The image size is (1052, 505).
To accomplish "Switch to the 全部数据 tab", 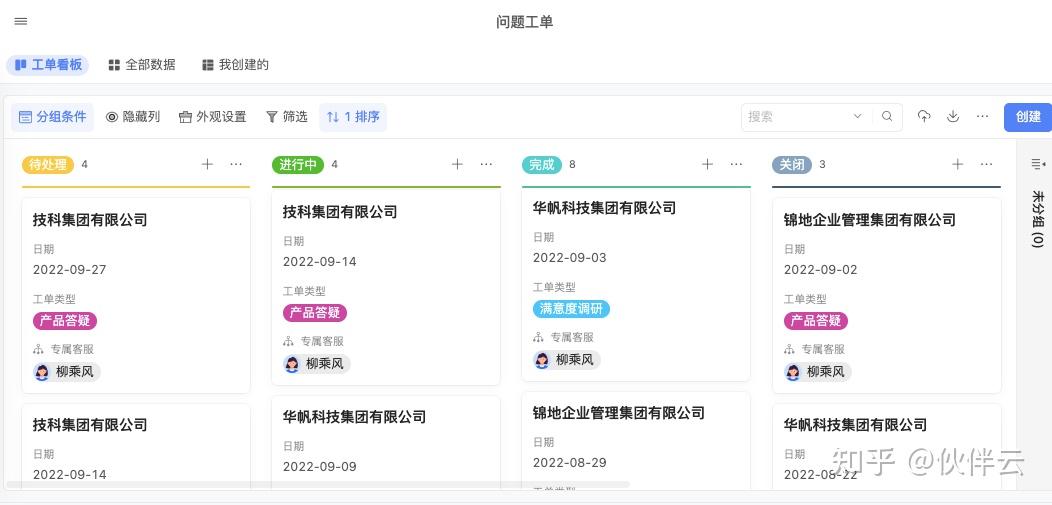I will 142,65.
